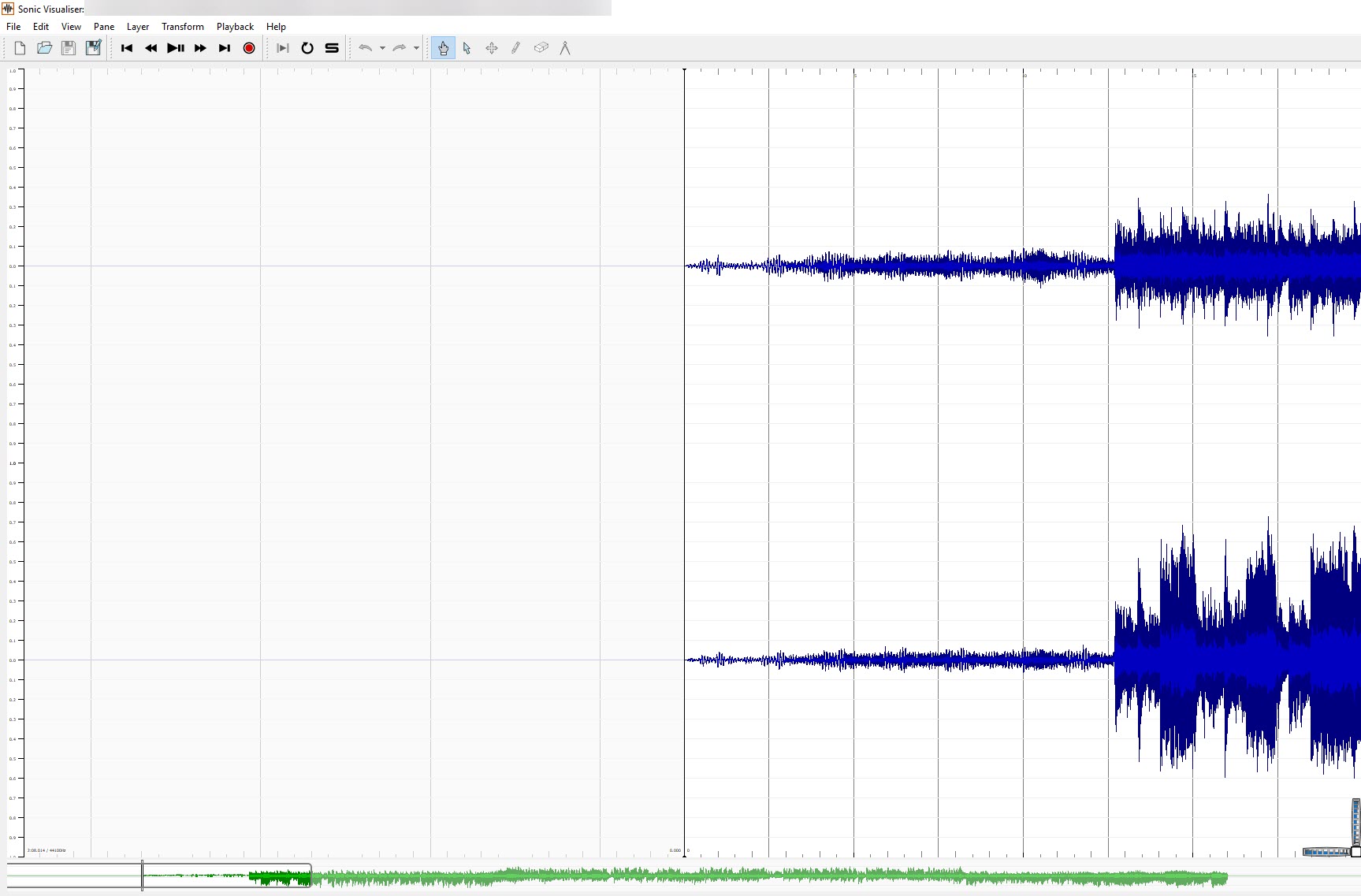
Task: Click the Rewind button
Action: (x=151, y=48)
